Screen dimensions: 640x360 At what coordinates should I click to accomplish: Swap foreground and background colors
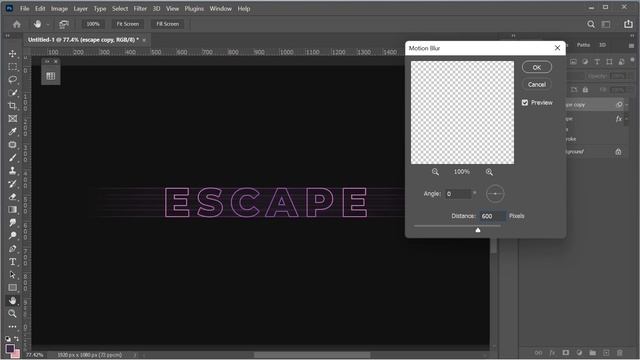click(x=16, y=339)
